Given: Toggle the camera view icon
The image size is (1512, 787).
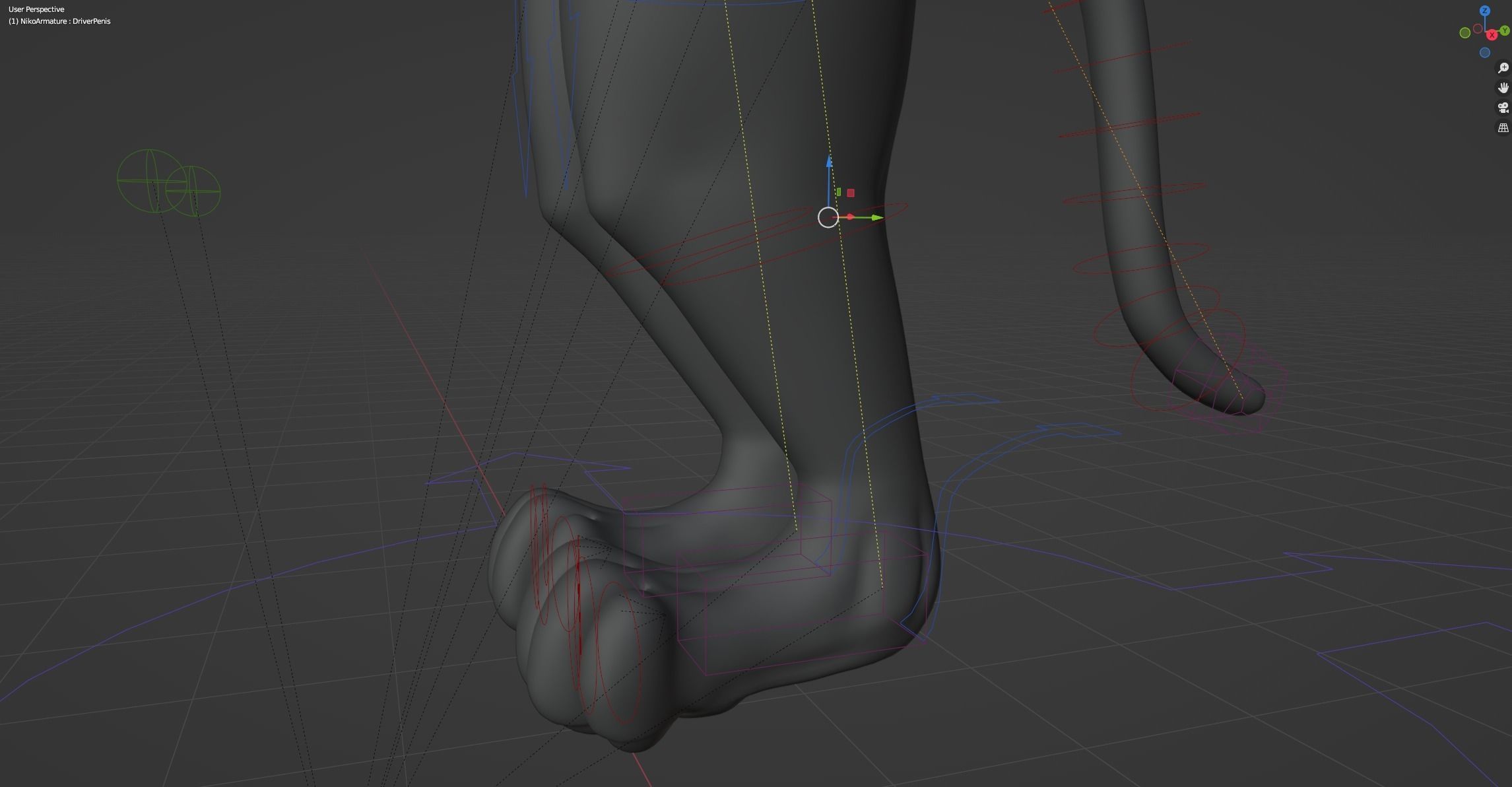Looking at the screenshot, I should click(x=1503, y=108).
